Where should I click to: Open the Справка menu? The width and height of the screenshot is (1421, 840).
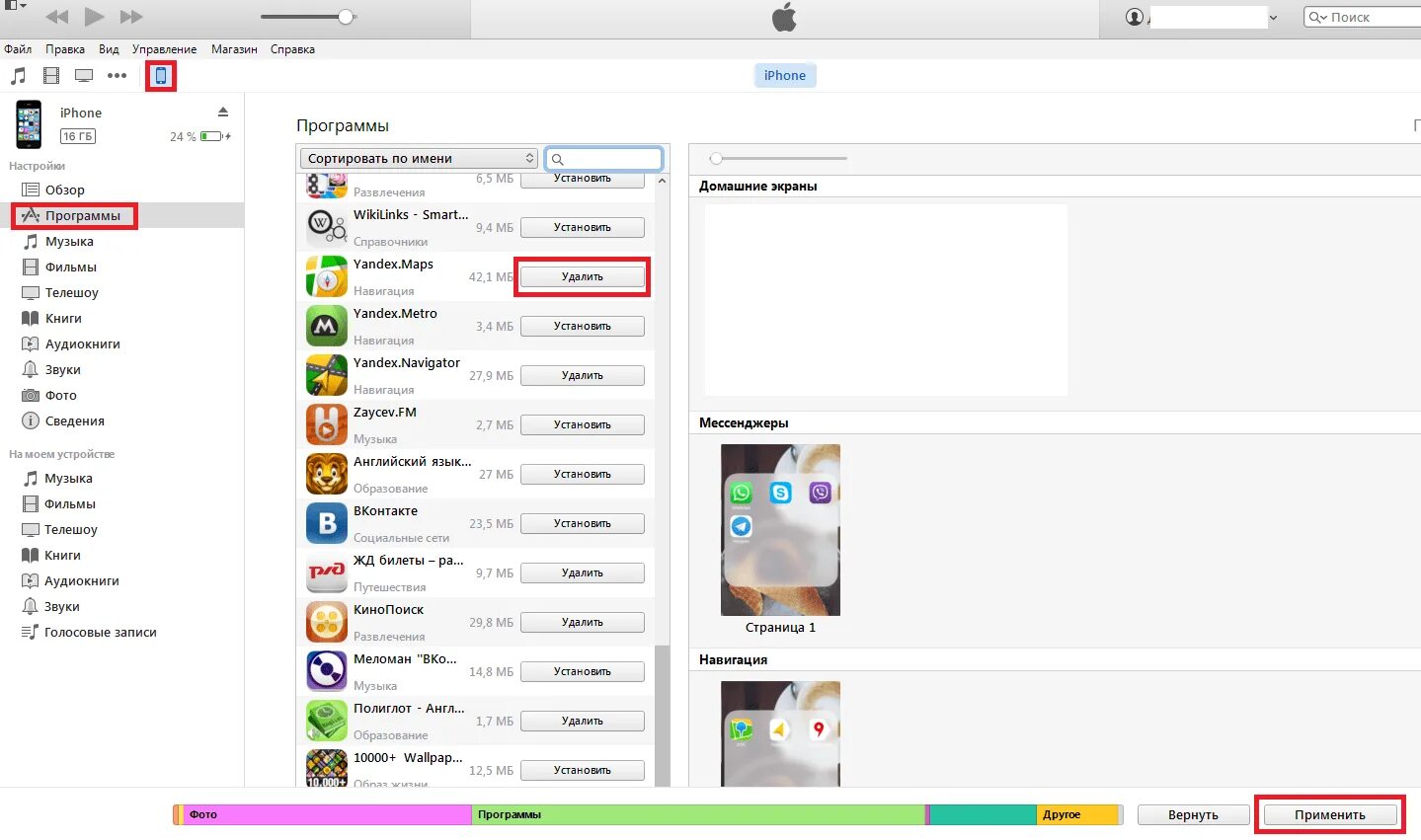coord(292,49)
